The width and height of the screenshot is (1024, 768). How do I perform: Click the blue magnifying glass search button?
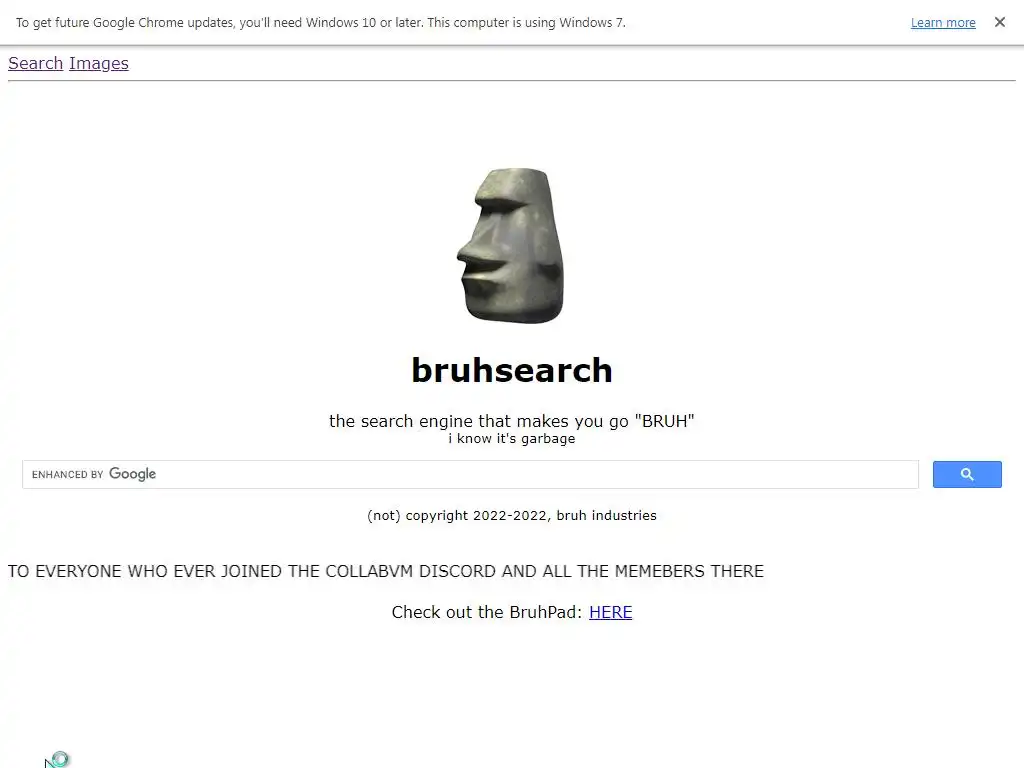tap(967, 474)
